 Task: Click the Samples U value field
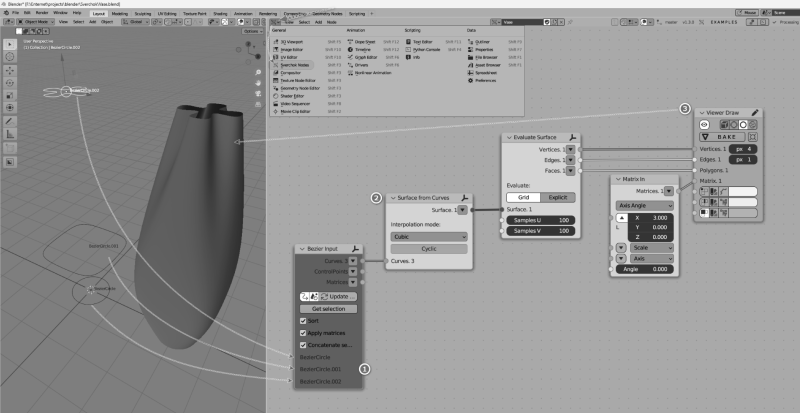click(x=541, y=219)
